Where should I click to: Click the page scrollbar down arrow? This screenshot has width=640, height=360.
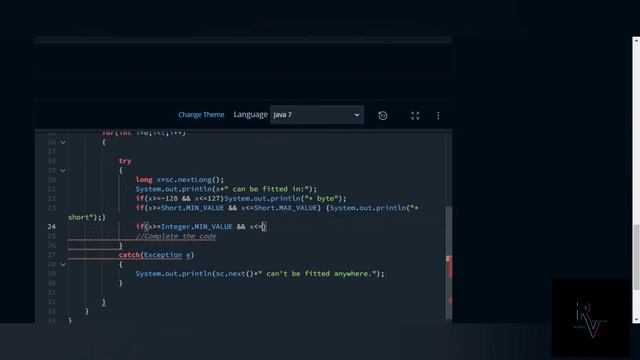pyautogui.click(x=636, y=320)
